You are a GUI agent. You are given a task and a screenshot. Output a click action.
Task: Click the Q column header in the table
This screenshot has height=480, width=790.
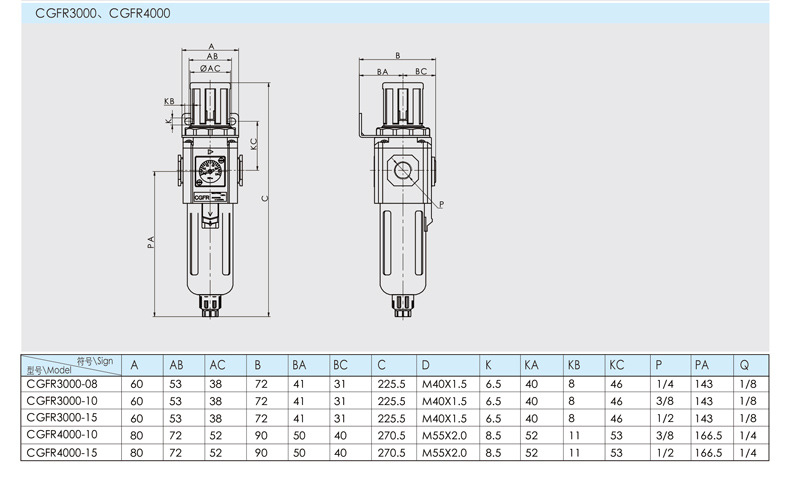pos(745,365)
